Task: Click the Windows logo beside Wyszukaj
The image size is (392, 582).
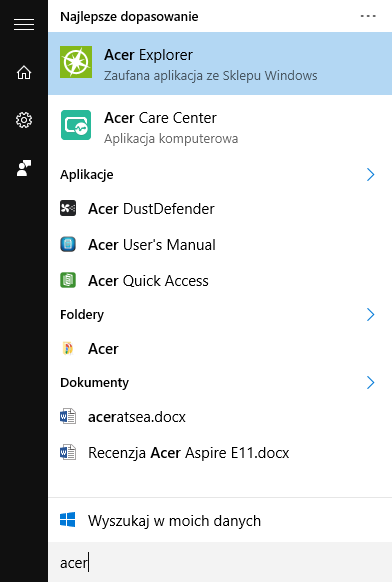Action: click(x=68, y=520)
